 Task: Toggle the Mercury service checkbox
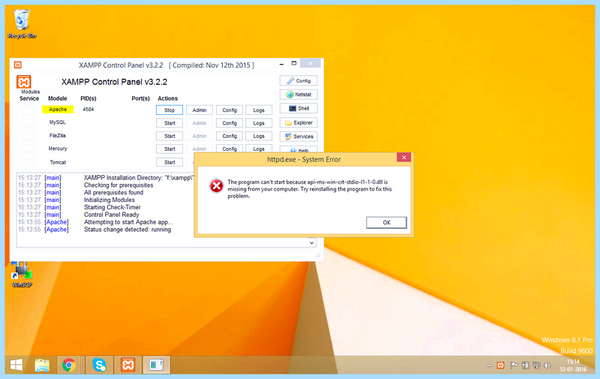(x=30, y=149)
